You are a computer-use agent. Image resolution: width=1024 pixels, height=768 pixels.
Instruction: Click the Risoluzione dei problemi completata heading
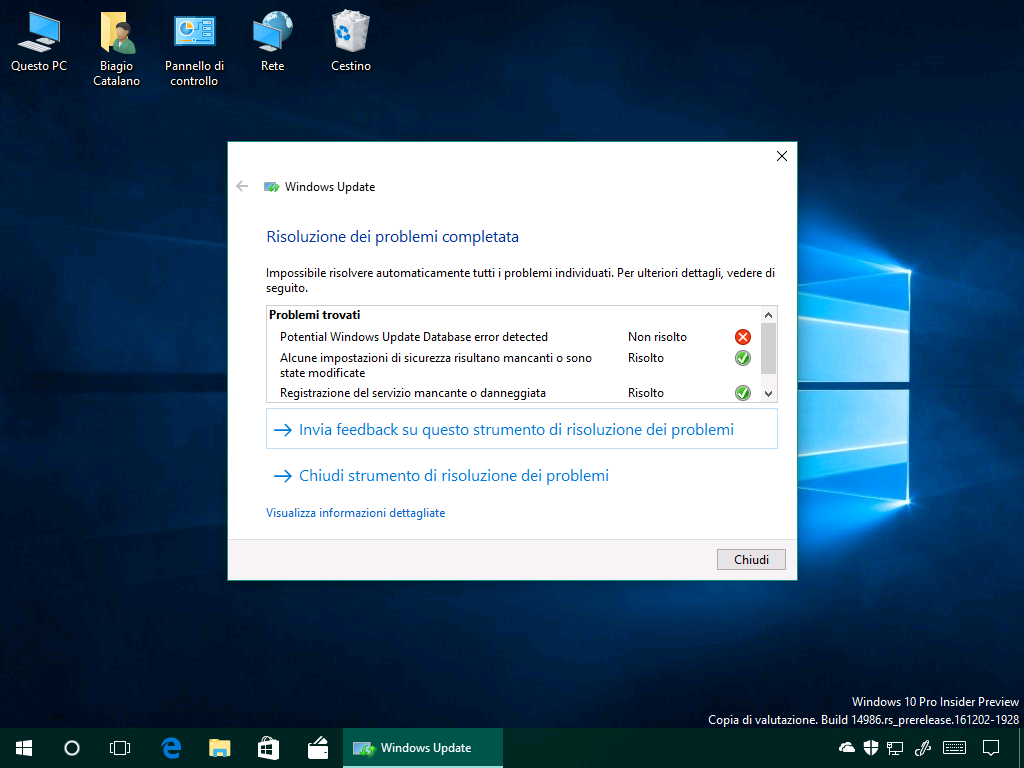pyautogui.click(x=392, y=236)
